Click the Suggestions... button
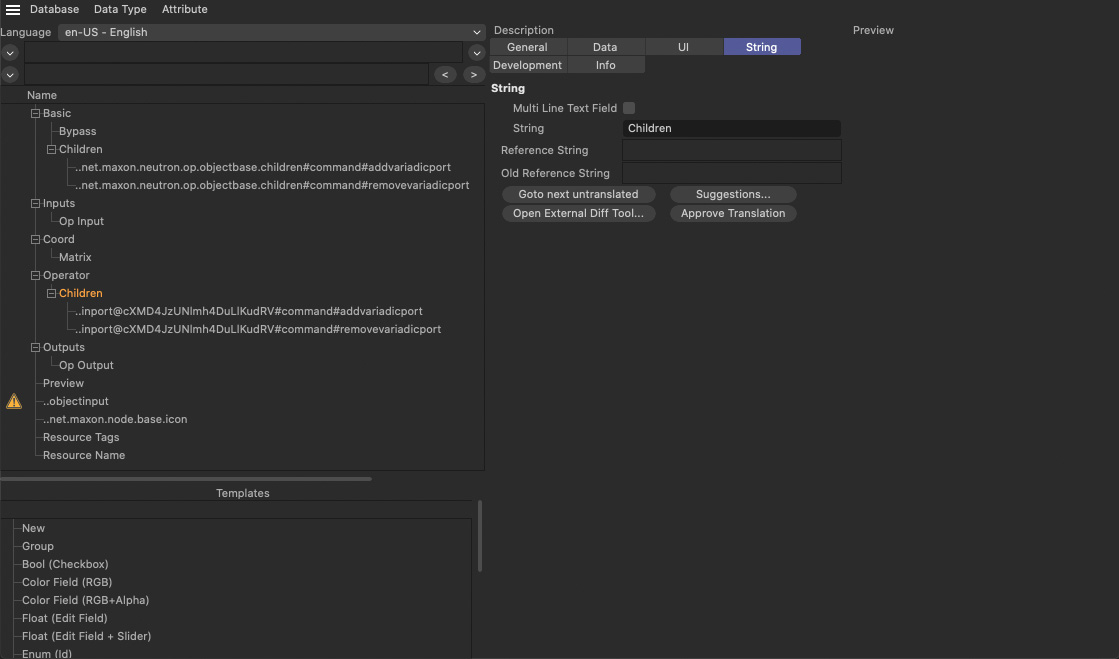The height and width of the screenshot is (659, 1119). (733, 194)
